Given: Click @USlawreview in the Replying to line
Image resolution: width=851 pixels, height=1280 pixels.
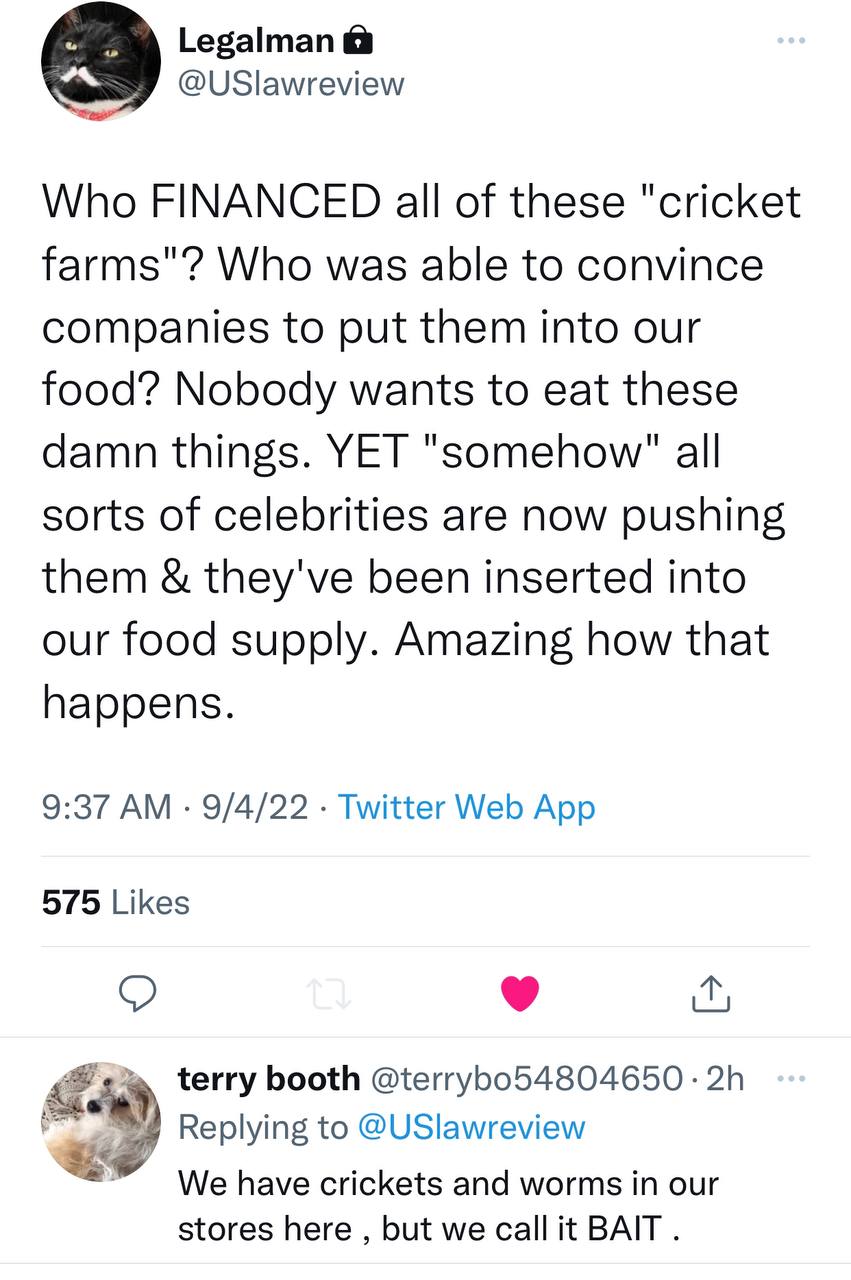Looking at the screenshot, I should click(x=471, y=1127).
